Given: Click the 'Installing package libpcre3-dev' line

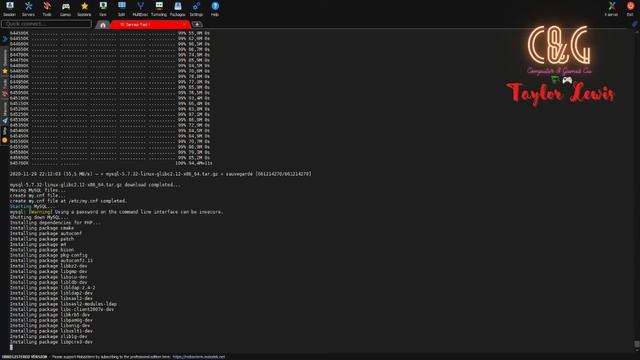Looking at the screenshot, I should [x=51, y=342].
